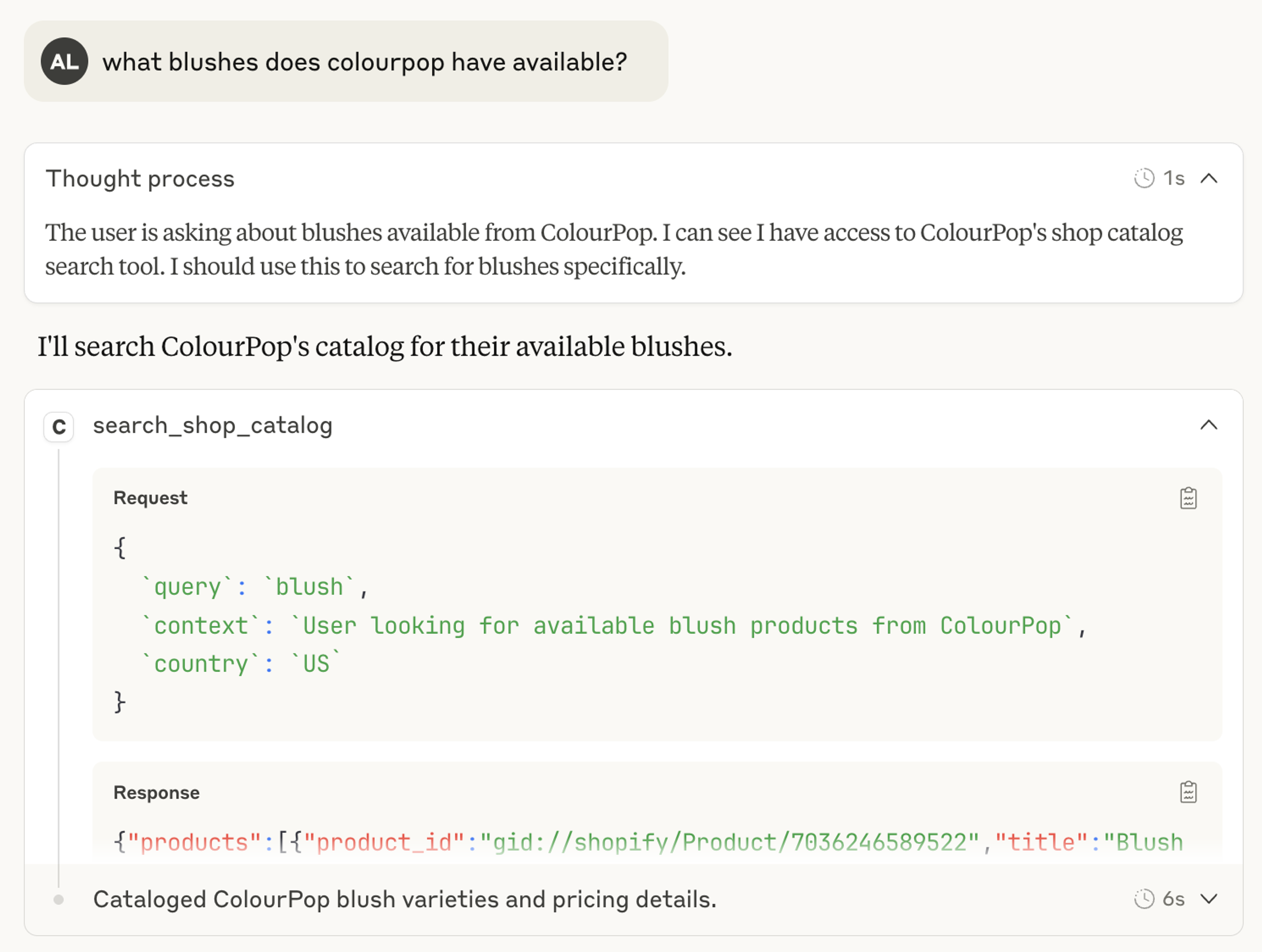The height and width of the screenshot is (952, 1262).
Task: Click the AL user avatar
Action: tap(64, 61)
